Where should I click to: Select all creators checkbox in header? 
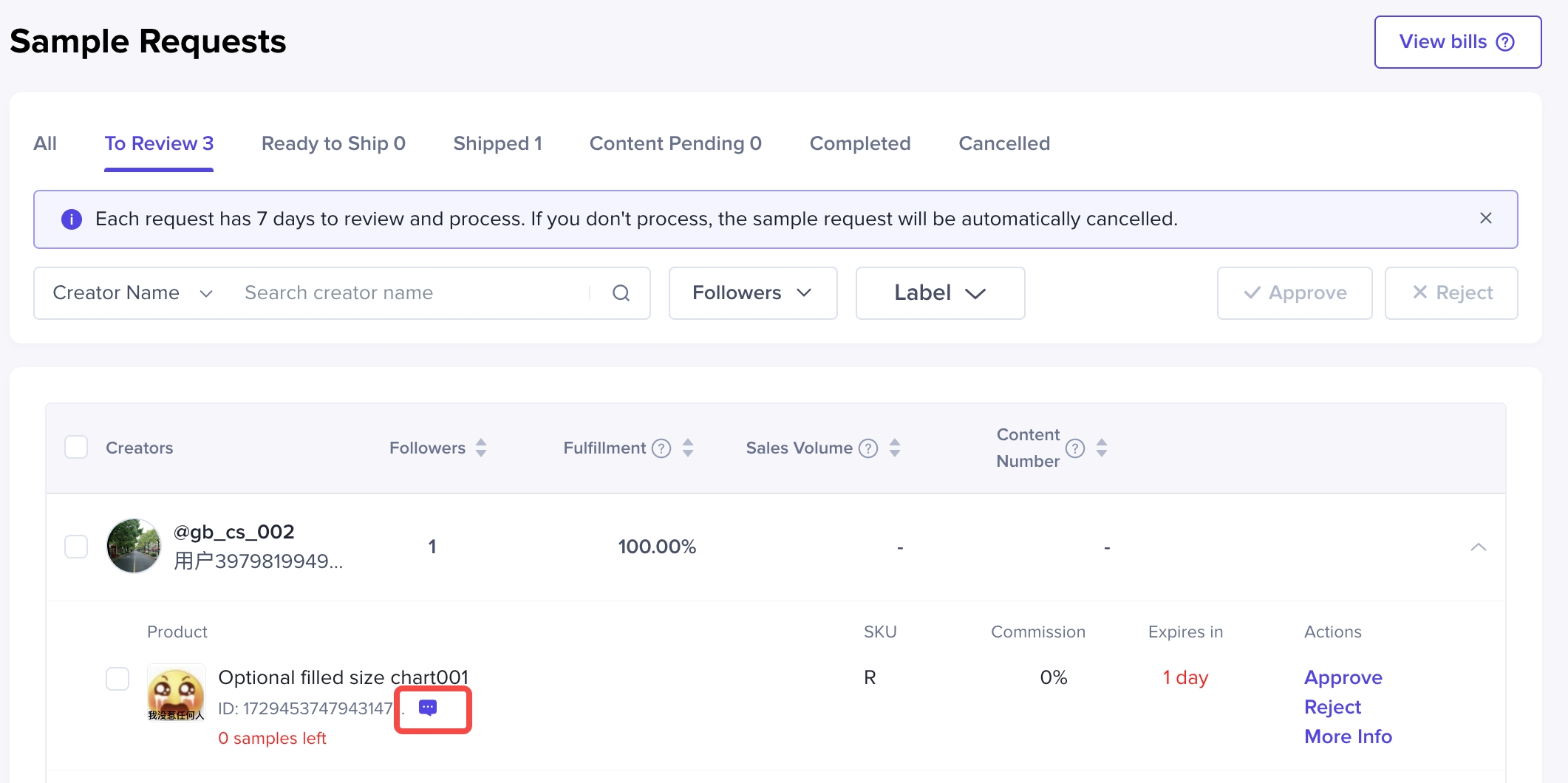pos(76,448)
